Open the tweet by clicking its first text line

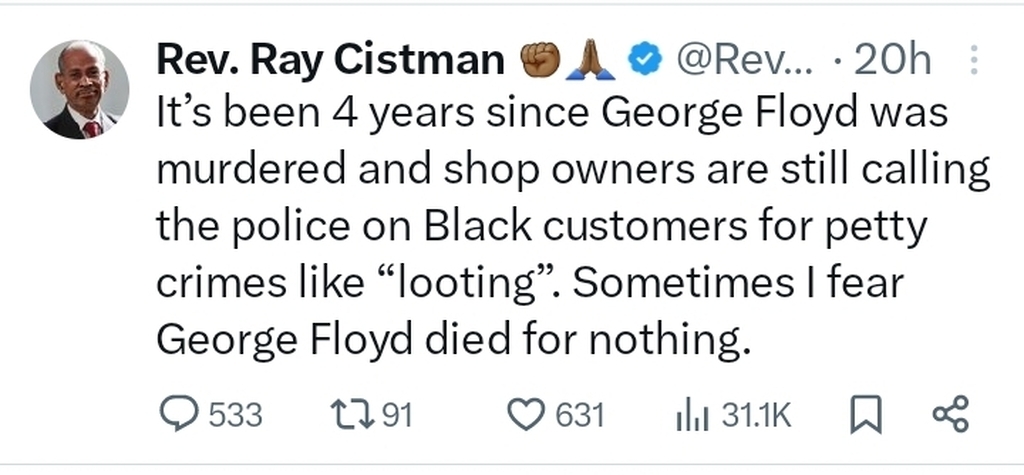tap(552, 113)
